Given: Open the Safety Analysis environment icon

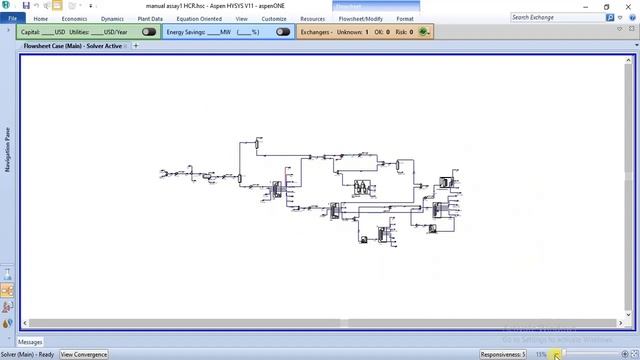Looking at the screenshot, I should point(7,307).
